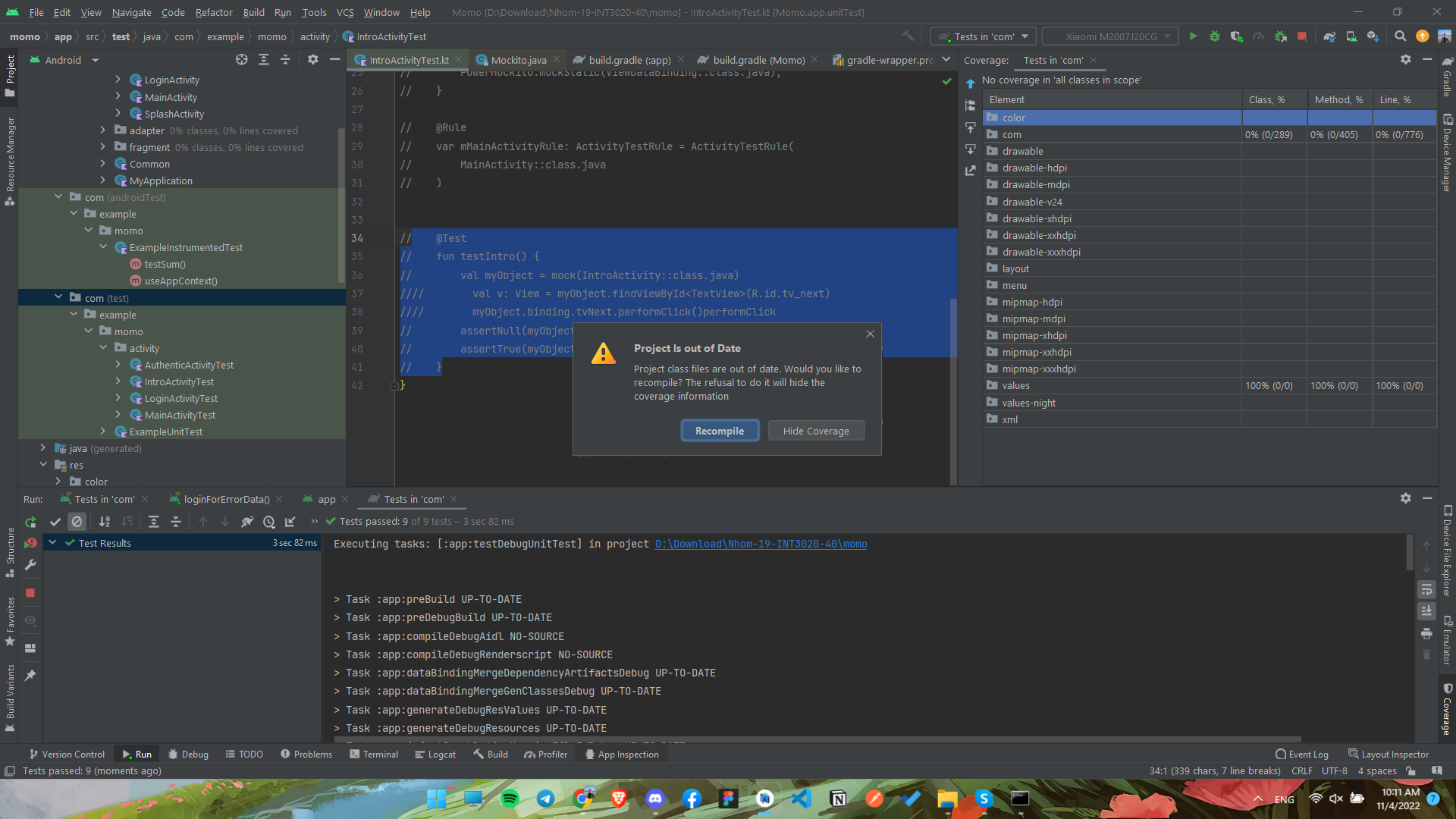Expand the java (generated) folder

(x=43, y=448)
